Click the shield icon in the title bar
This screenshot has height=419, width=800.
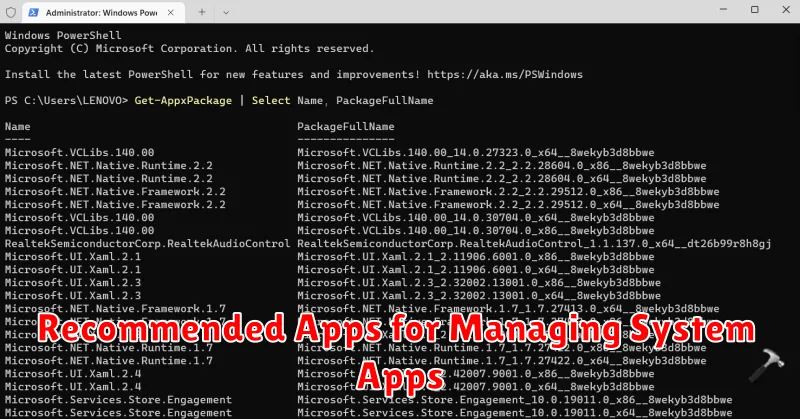[x=11, y=12]
